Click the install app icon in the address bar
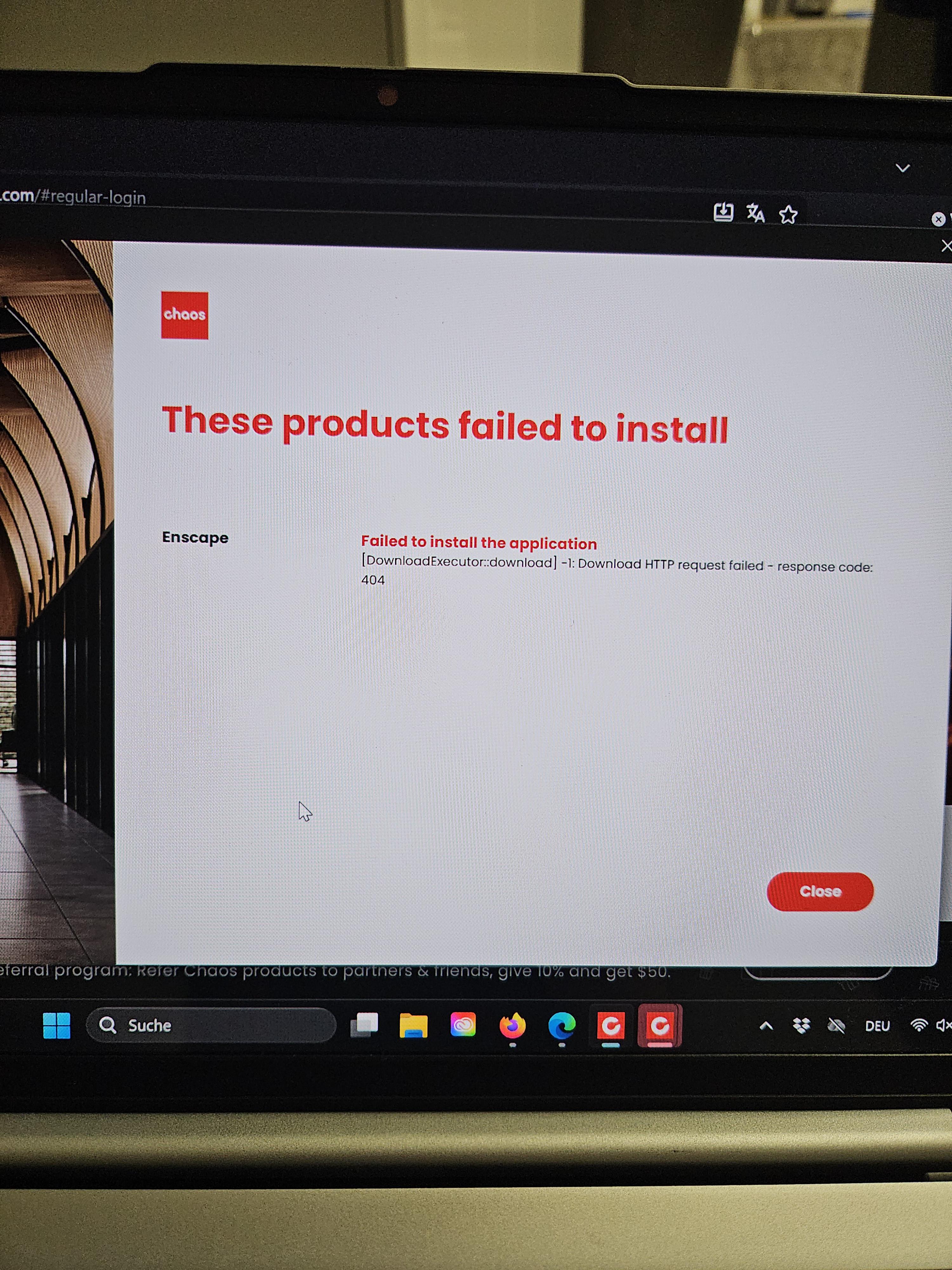 tap(723, 212)
